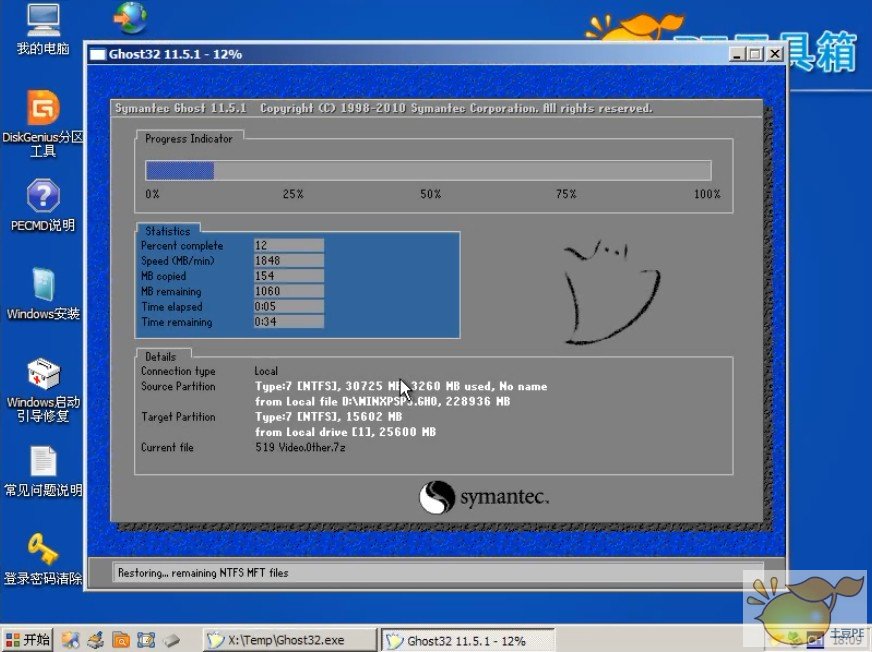872x652 pixels.
Task: Launch the 登录密码清除 key icon
Action: [x=43, y=560]
